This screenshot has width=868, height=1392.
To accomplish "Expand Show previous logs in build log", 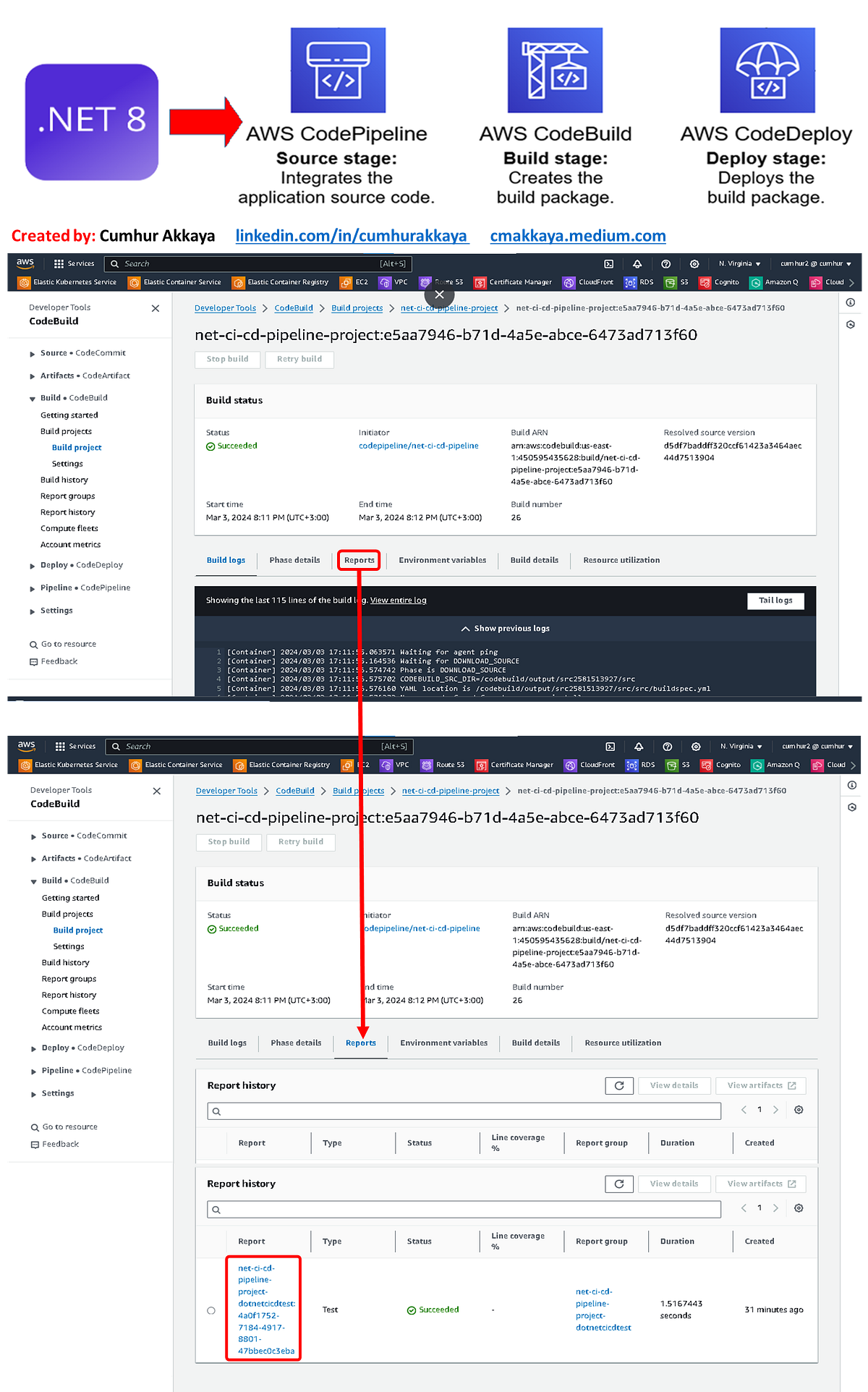I will (506, 629).
